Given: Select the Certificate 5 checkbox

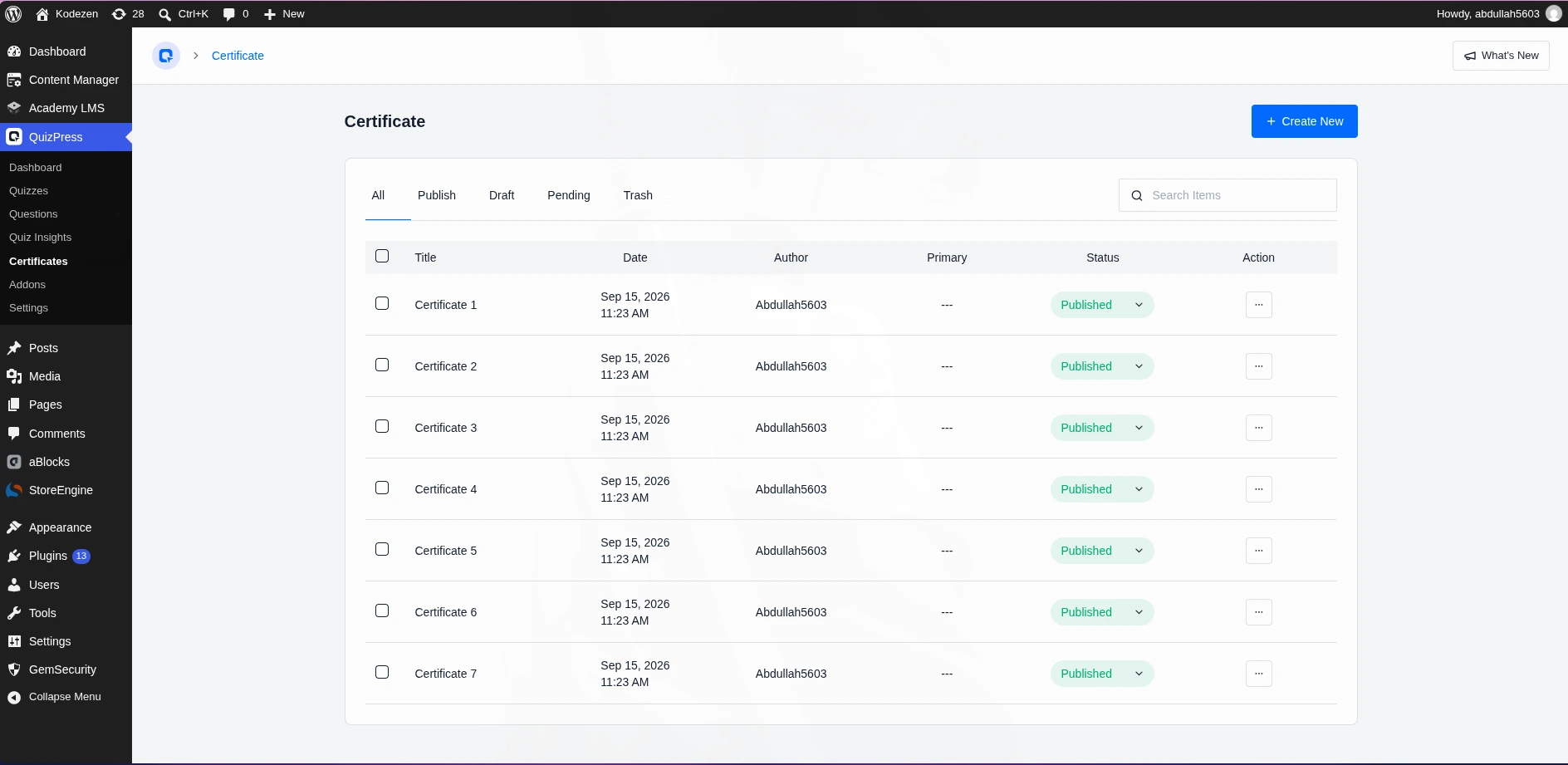Looking at the screenshot, I should click(x=382, y=549).
